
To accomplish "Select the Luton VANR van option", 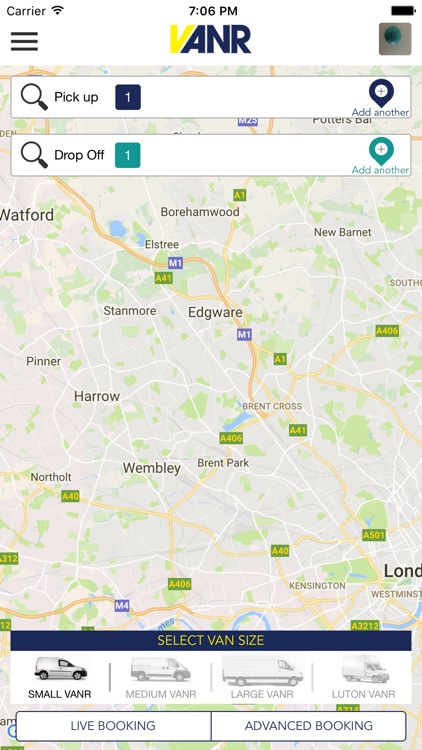I will (x=363, y=678).
